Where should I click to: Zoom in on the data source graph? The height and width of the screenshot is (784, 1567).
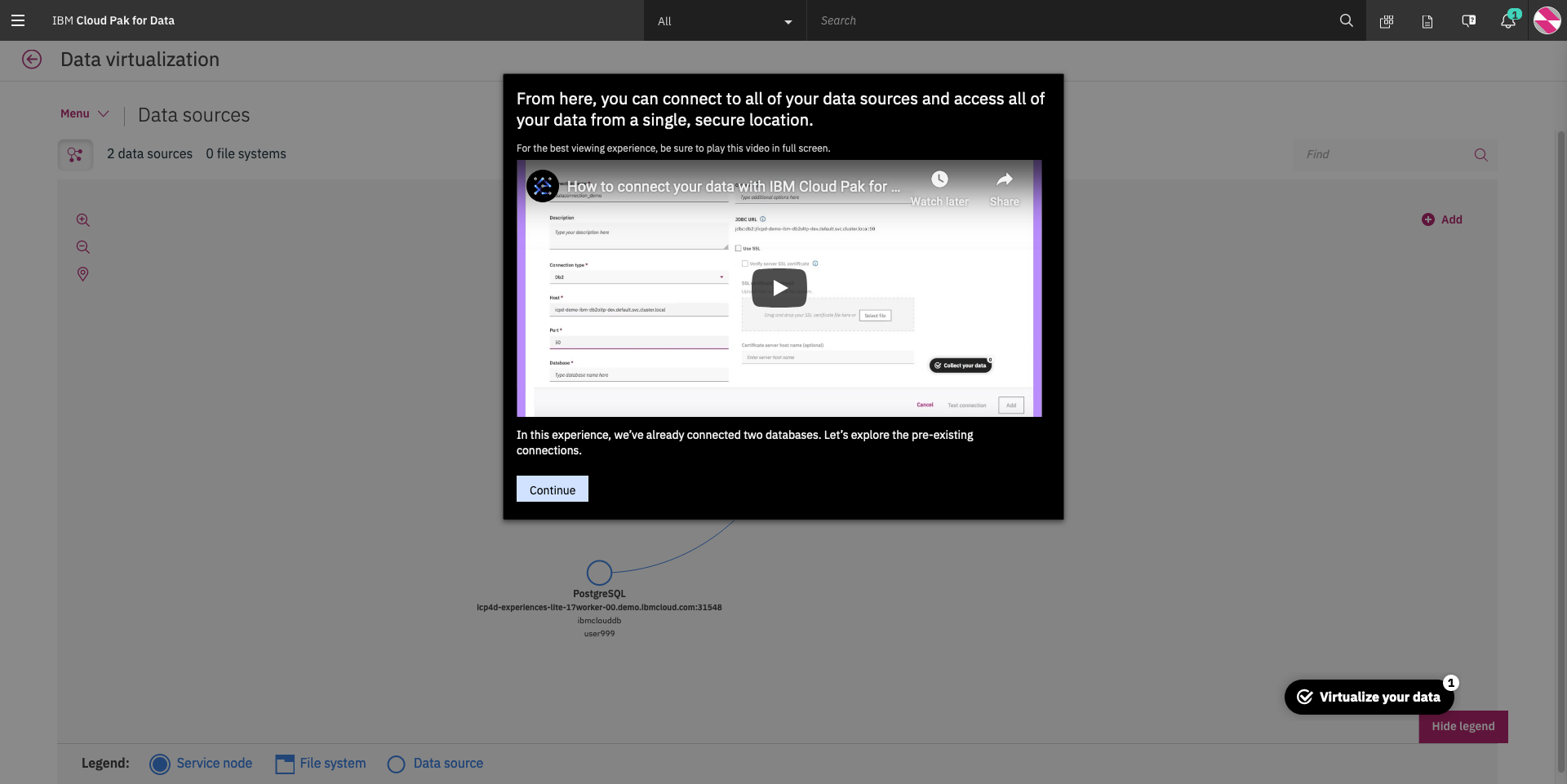point(82,220)
